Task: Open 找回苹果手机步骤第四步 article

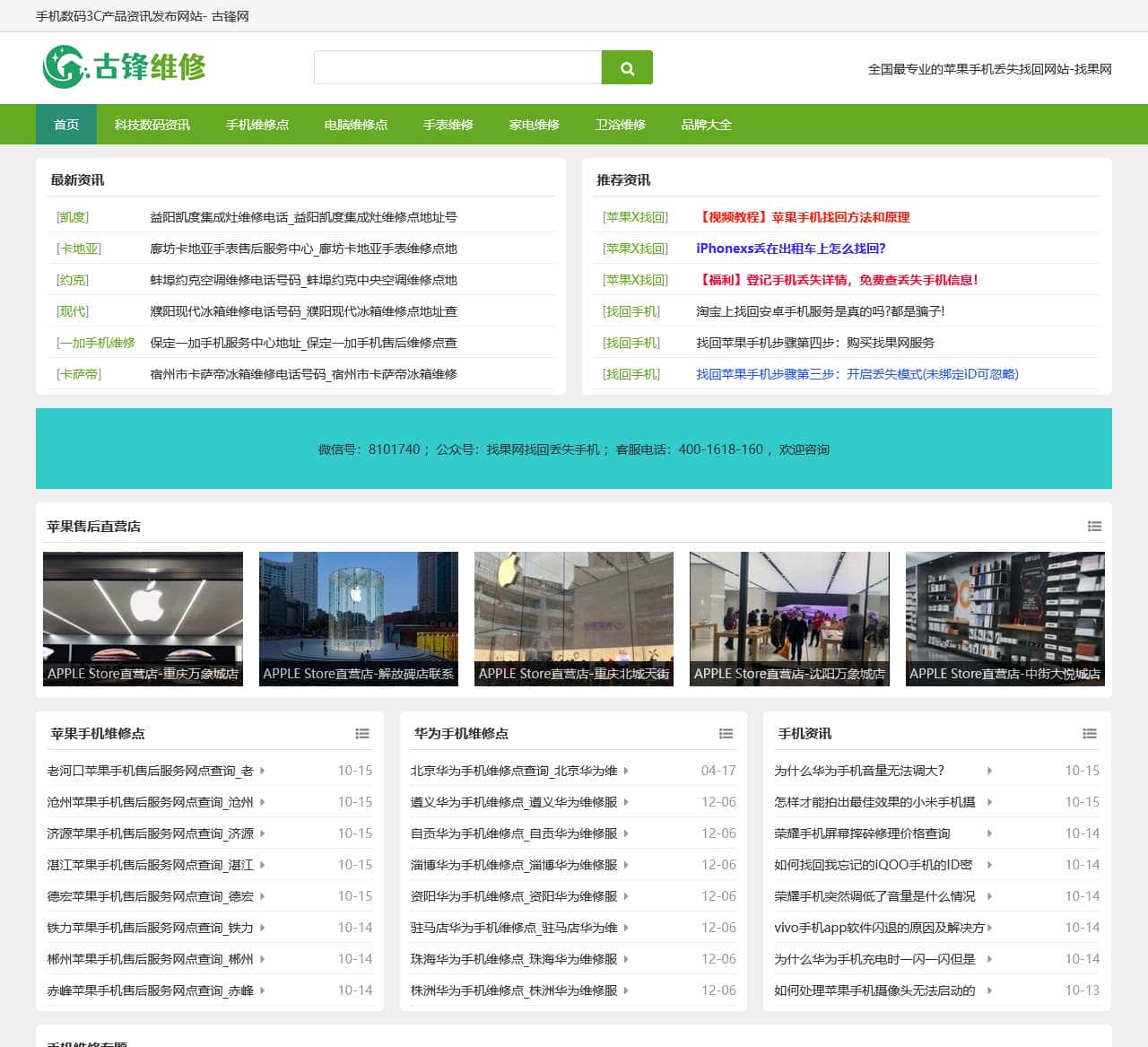Action: (815, 343)
